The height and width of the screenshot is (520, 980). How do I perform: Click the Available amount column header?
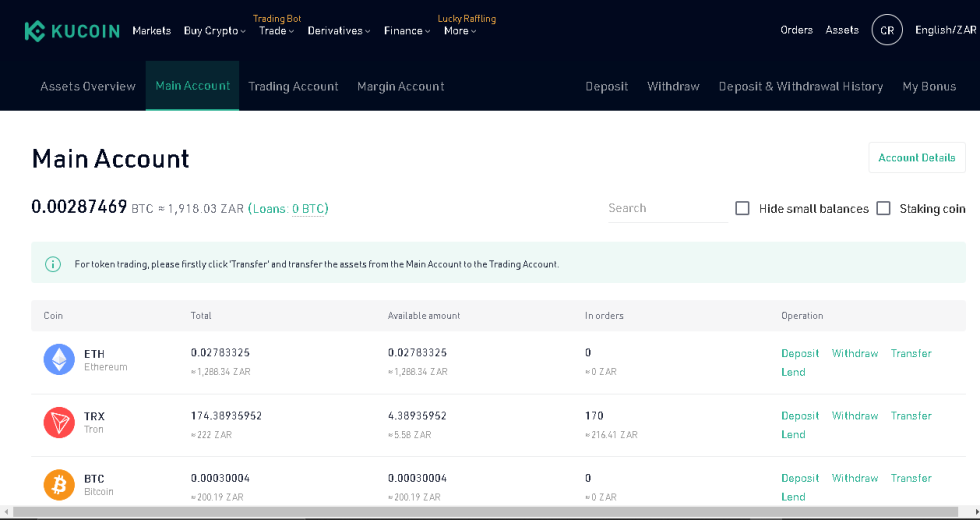424,316
